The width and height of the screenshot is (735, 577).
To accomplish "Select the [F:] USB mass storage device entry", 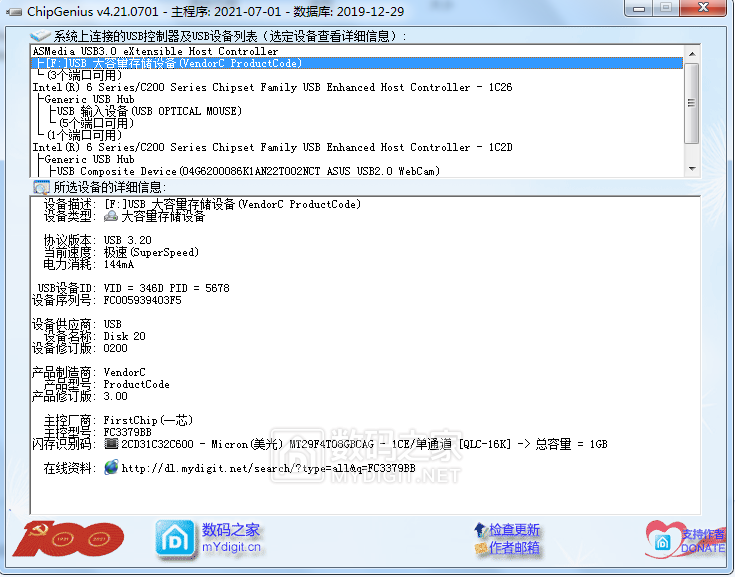I will [x=168, y=63].
